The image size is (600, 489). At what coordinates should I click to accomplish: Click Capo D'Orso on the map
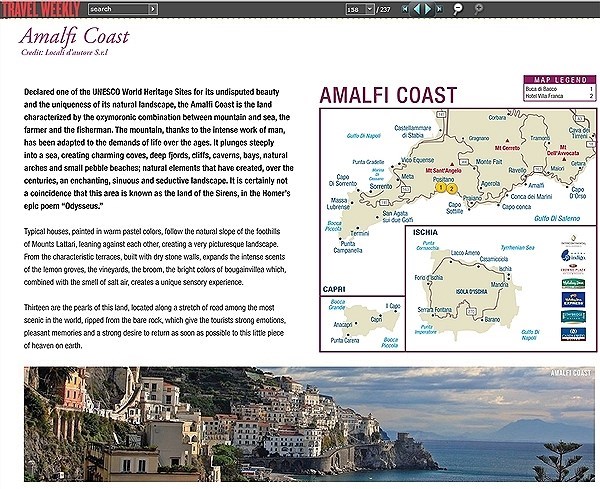tap(577, 192)
